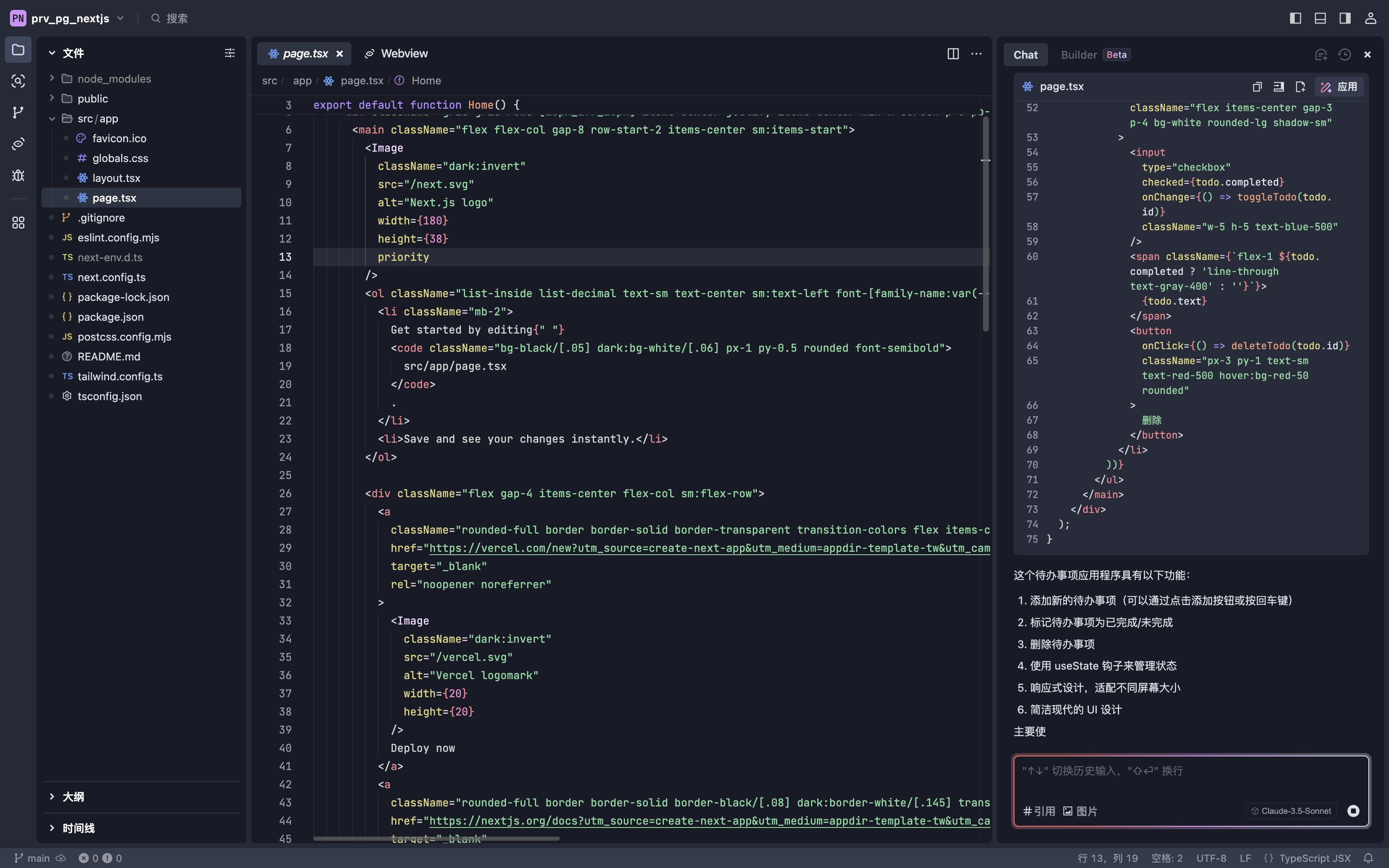This screenshot has height=868, width=1389.
Task: Open the Source Control panel
Action: (x=18, y=112)
